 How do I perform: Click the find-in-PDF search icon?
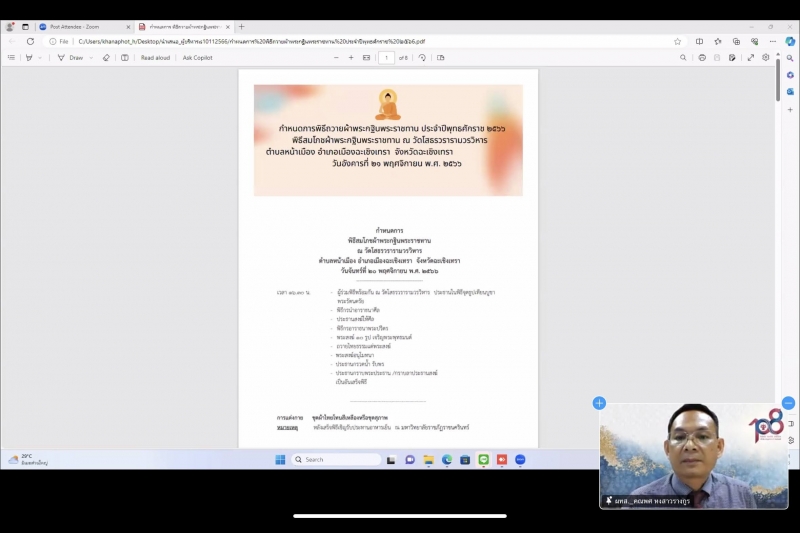click(683, 58)
